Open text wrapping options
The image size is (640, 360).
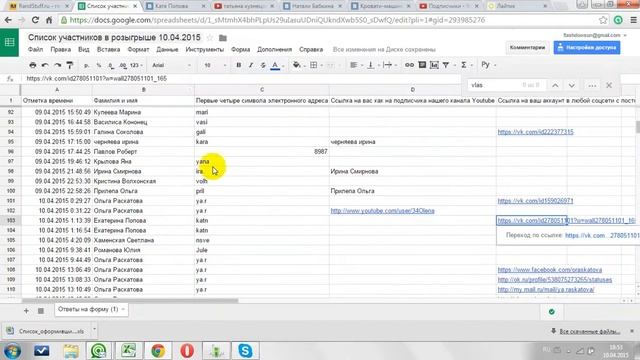[x=389, y=65]
